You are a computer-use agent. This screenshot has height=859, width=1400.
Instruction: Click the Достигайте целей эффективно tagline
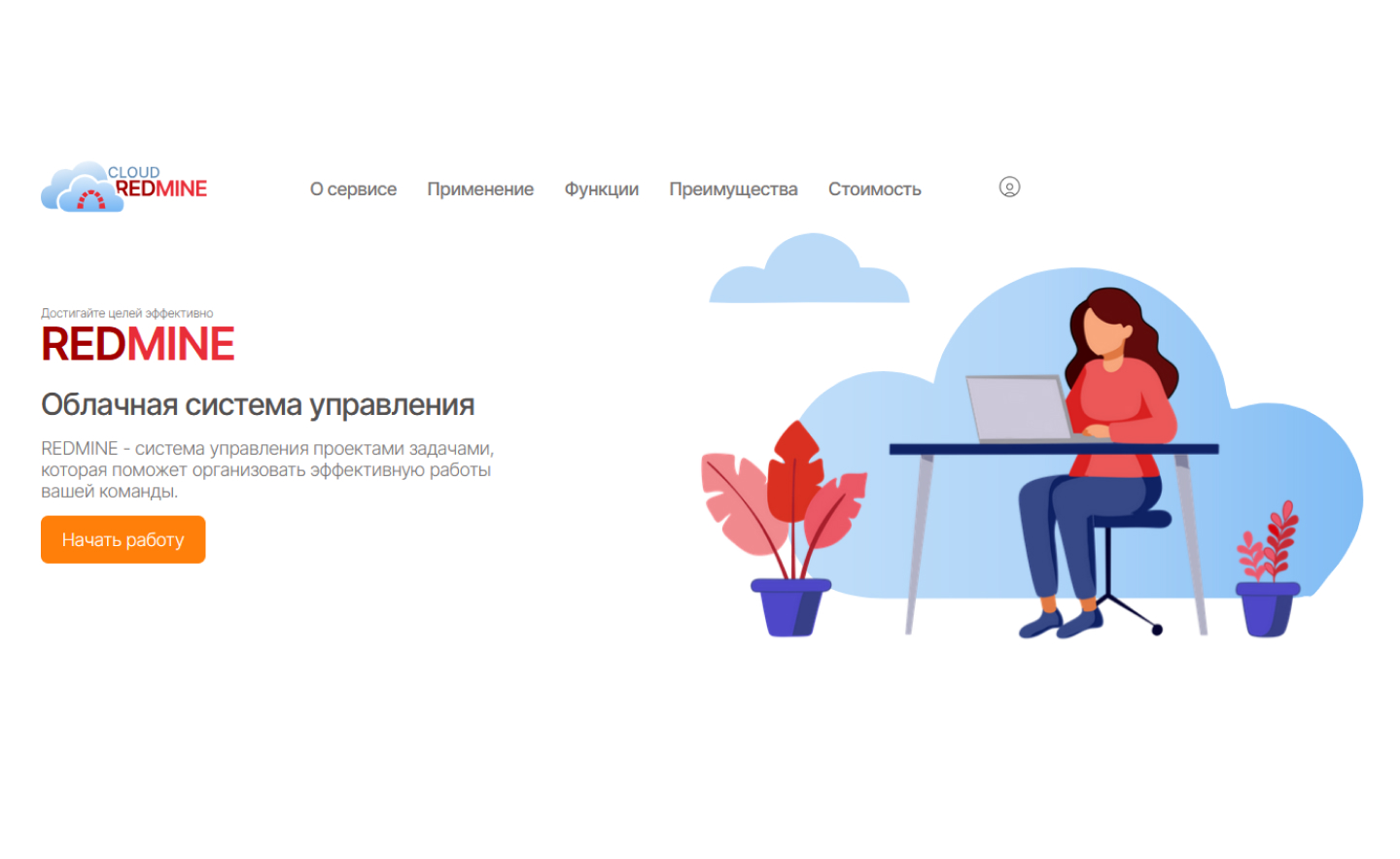point(126,313)
